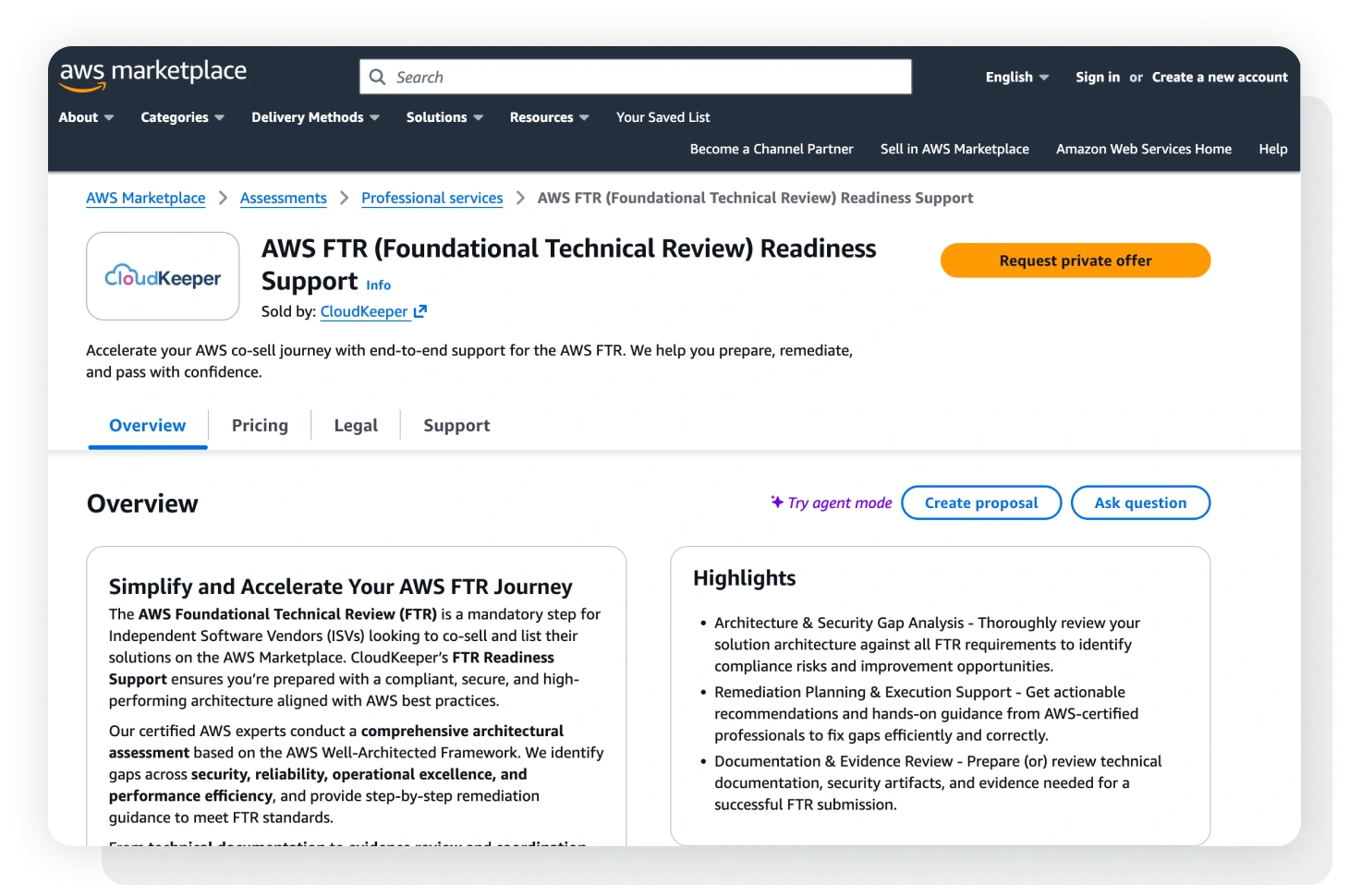Image resolution: width=1349 pixels, height=896 pixels.
Task: Open the English language dropdown
Action: point(1016,77)
